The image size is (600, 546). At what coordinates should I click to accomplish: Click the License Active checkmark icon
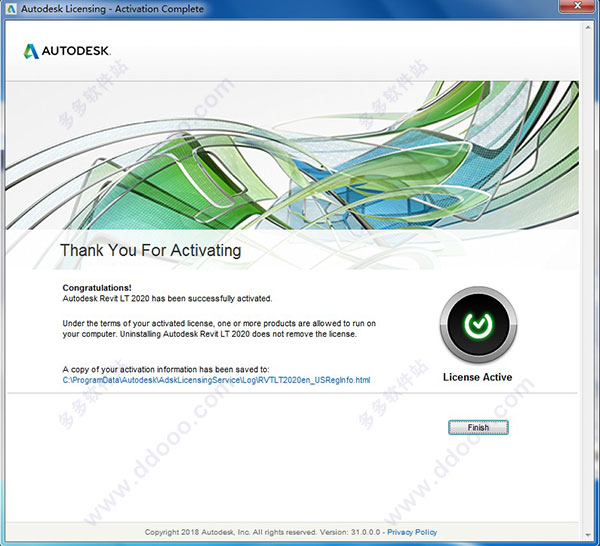click(478, 324)
